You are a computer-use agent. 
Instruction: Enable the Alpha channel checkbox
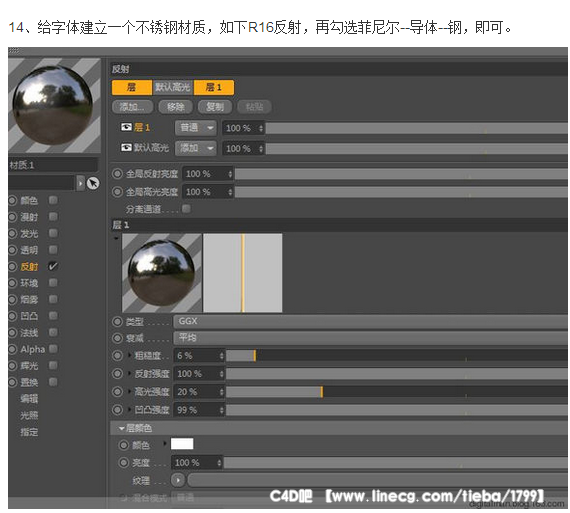click(53, 349)
